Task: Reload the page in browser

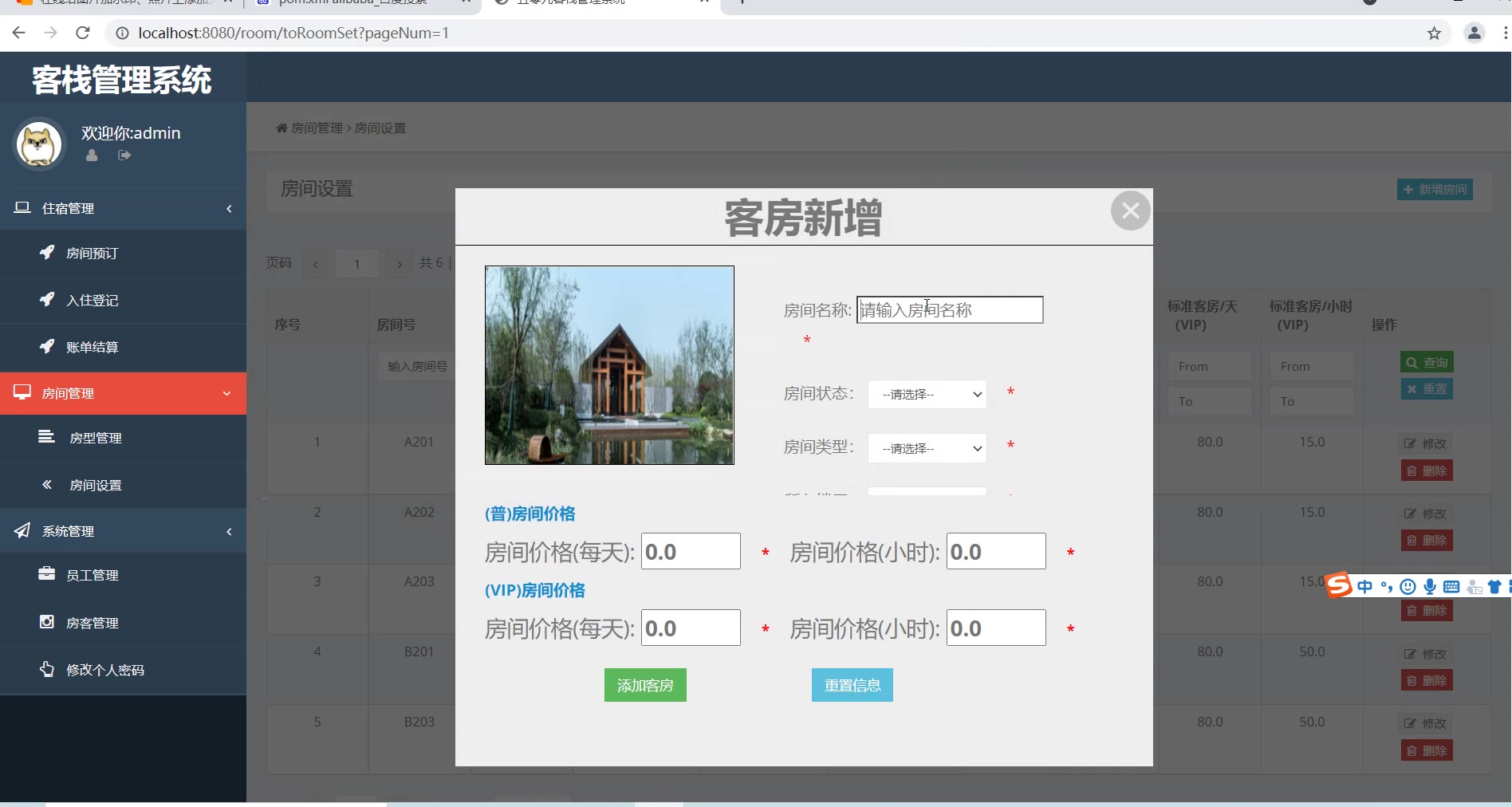Action: (82, 33)
